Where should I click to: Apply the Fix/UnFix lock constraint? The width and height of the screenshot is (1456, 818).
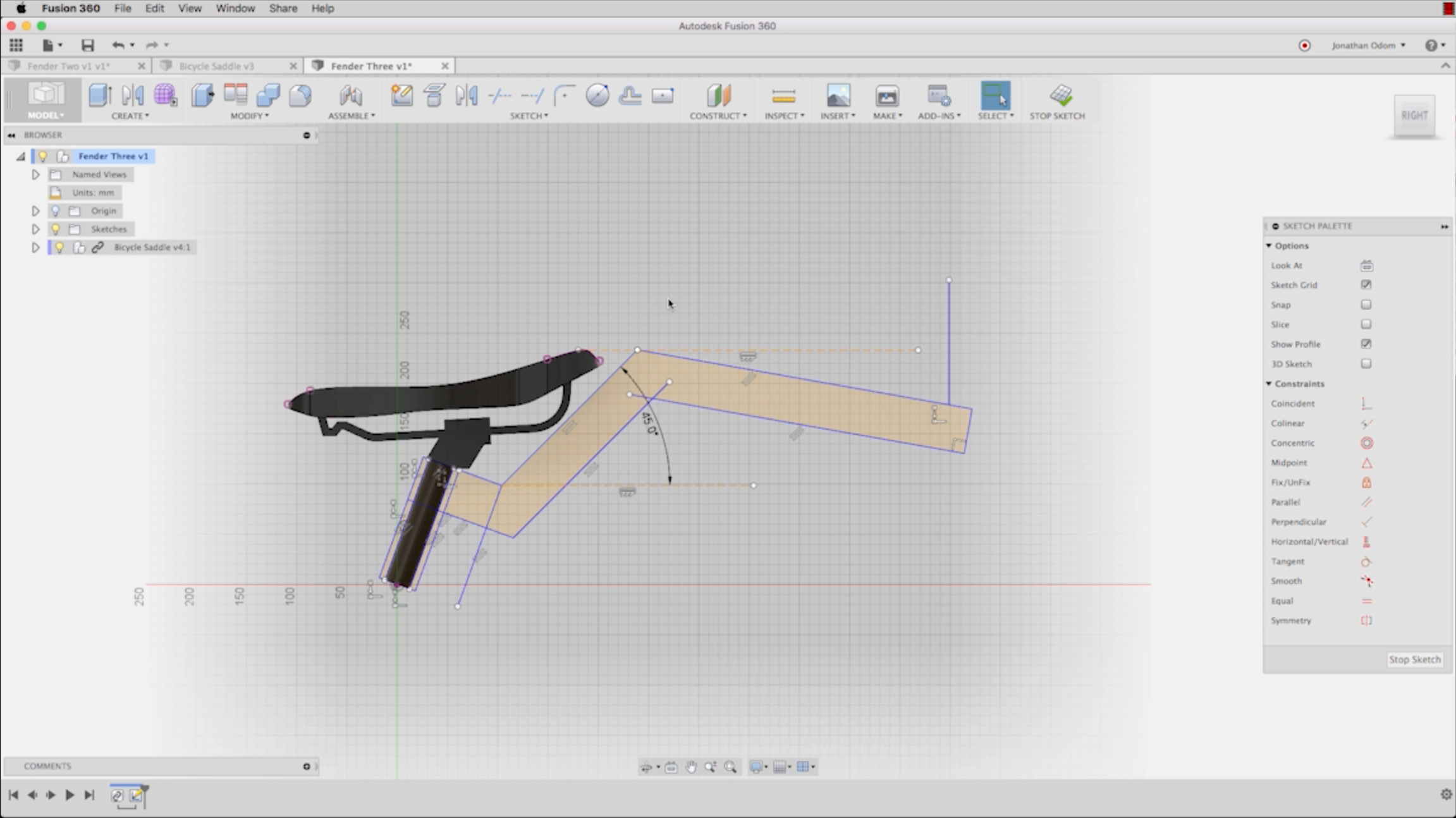coord(1366,482)
